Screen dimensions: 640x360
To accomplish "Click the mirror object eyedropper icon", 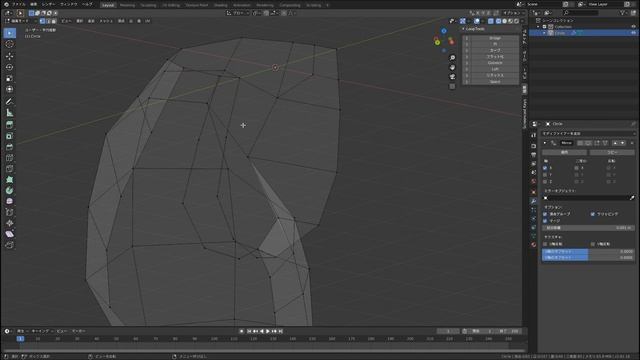I will (x=632, y=198).
